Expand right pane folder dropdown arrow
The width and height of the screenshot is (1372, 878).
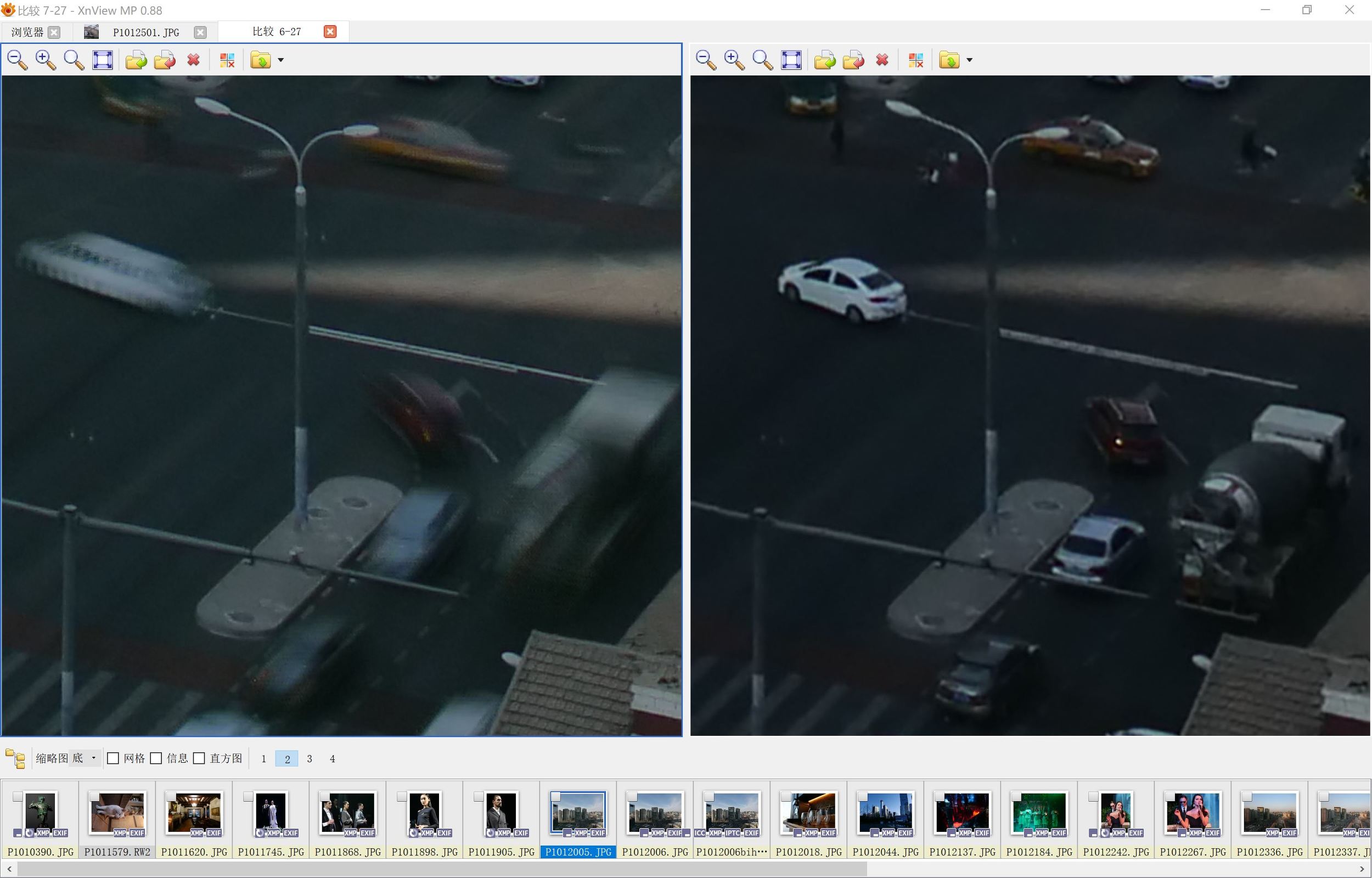tap(970, 60)
